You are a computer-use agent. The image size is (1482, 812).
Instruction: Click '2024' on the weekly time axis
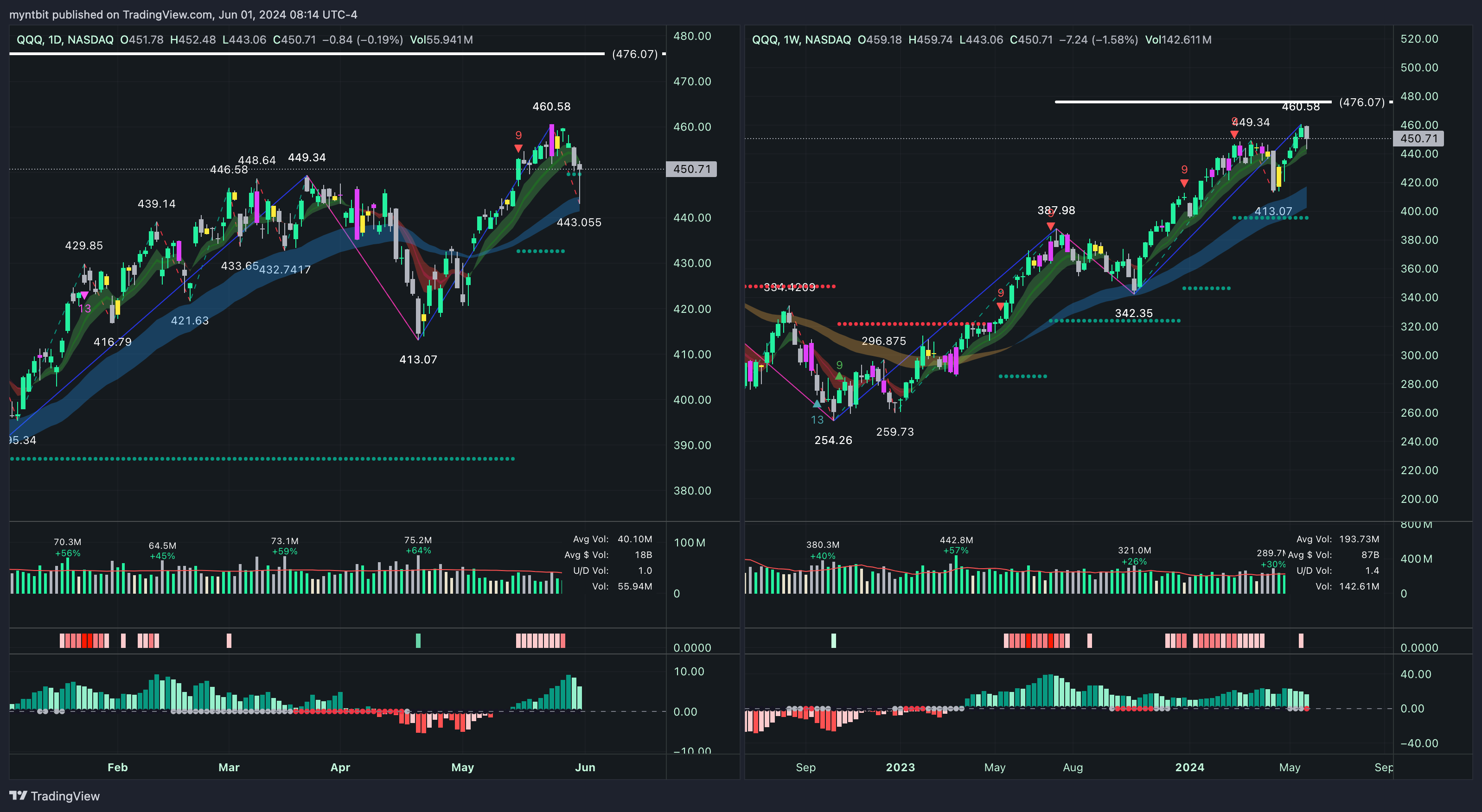click(x=1190, y=768)
